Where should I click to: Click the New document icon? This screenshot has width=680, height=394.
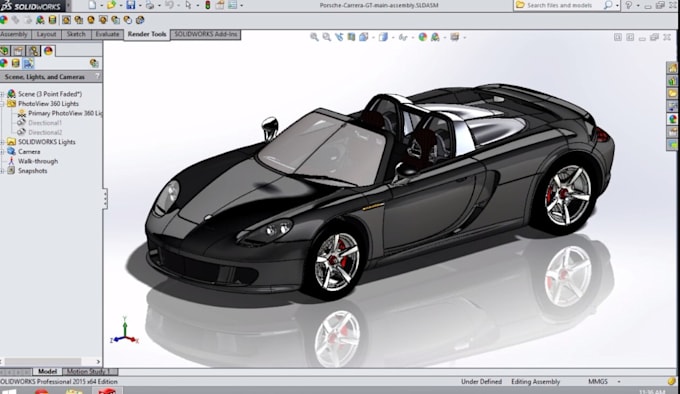(92, 5)
